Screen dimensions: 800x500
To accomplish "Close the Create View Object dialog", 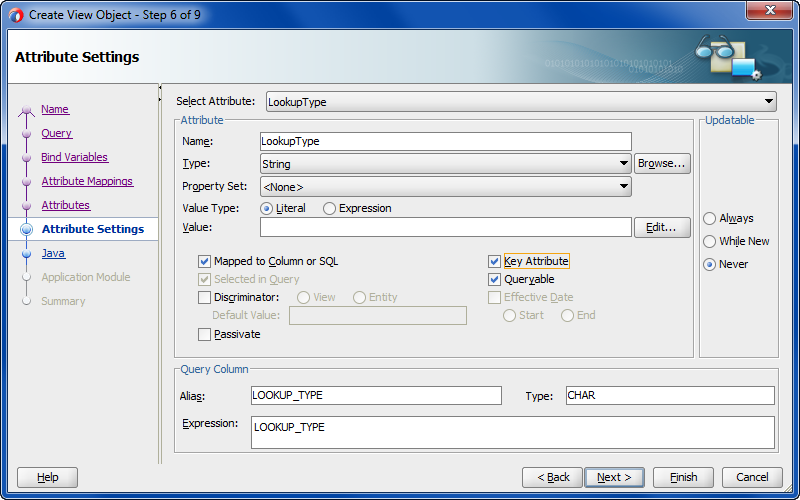I will point(769,10).
